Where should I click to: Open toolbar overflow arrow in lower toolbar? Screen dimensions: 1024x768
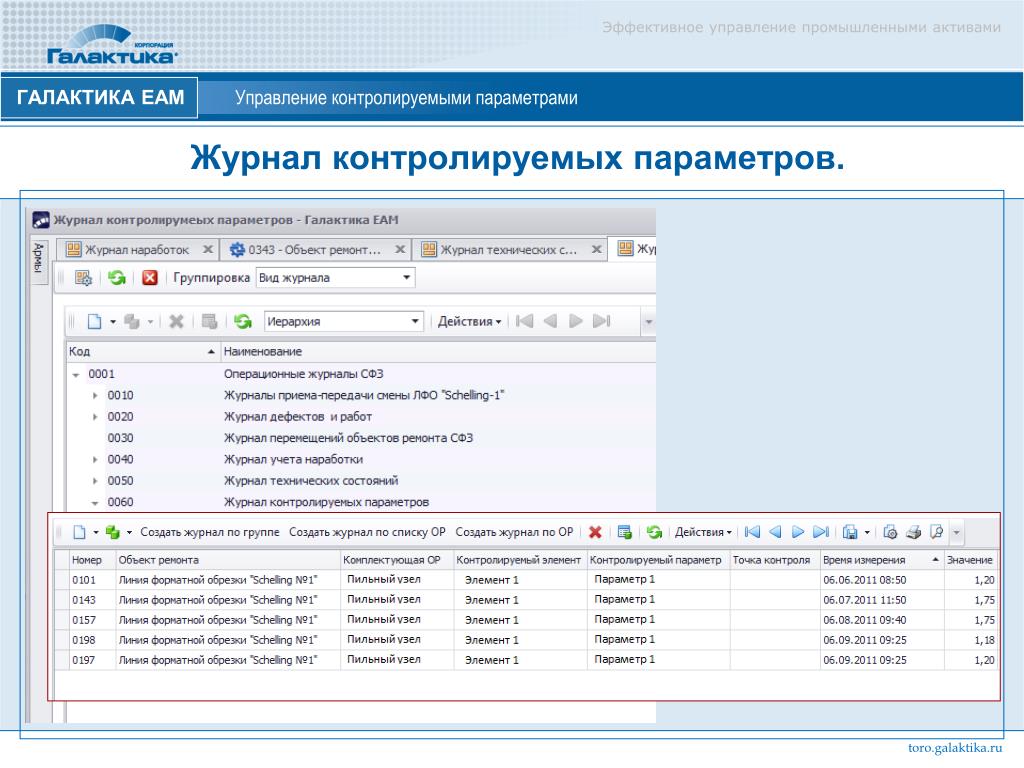956,533
